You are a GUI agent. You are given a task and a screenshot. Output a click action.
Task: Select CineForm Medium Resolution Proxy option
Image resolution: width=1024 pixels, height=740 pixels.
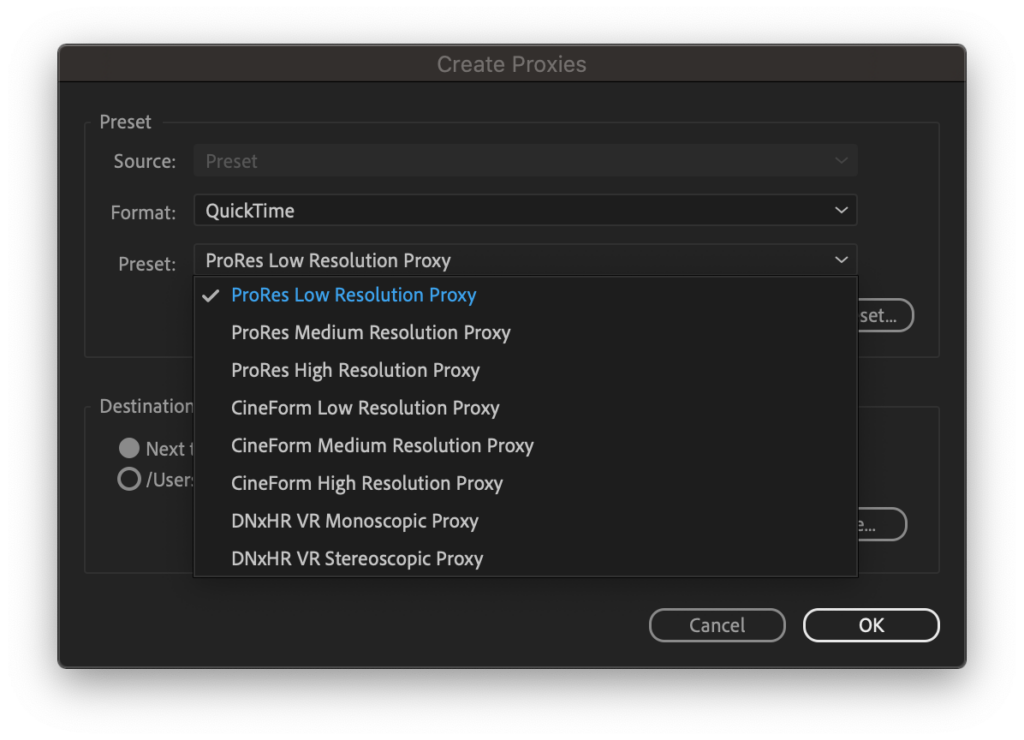382,446
